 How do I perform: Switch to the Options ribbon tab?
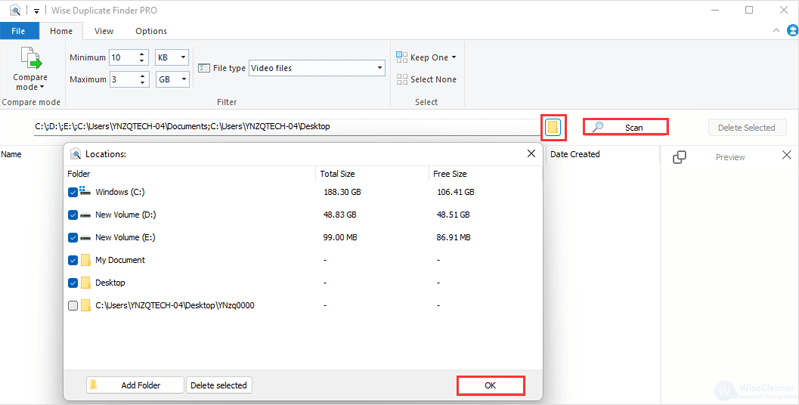(151, 31)
